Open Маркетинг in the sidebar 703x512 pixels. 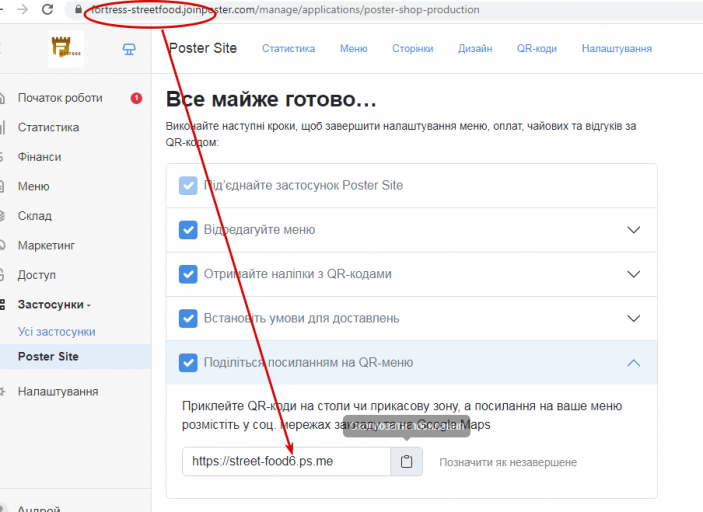pos(46,246)
